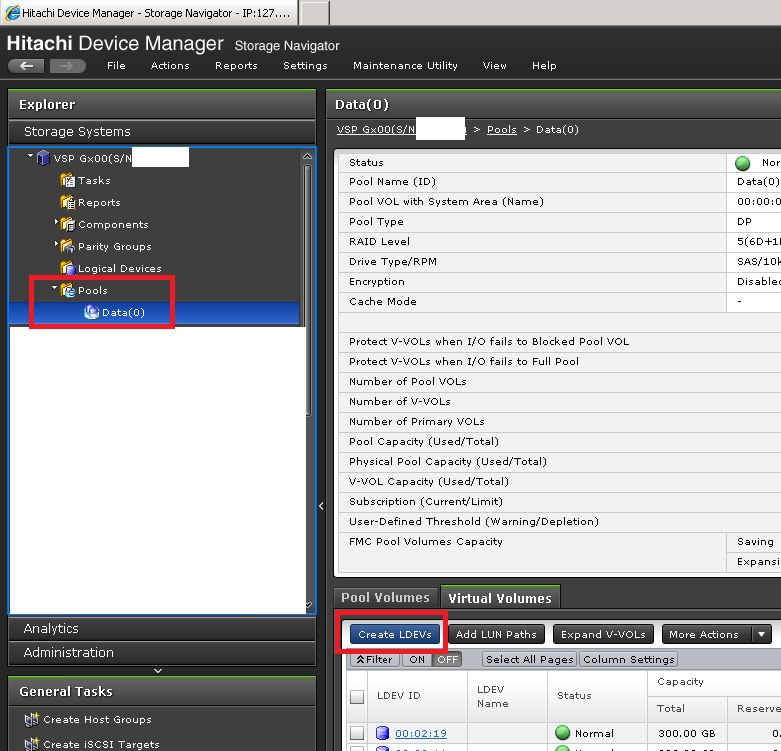Collapse the Explorer pane with the left arrow

pos(321,506)
